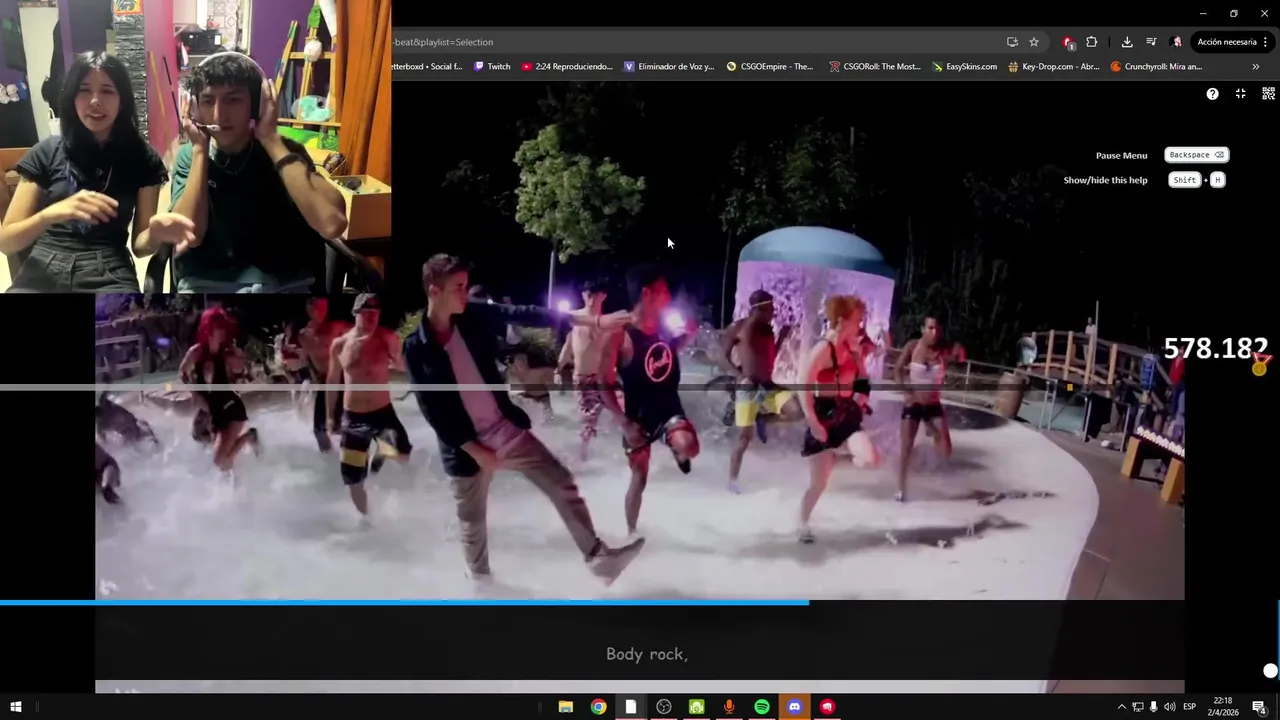Open the Crunchyroll bookmark
1280x720 pixels.
click(x=1156, y=67)
